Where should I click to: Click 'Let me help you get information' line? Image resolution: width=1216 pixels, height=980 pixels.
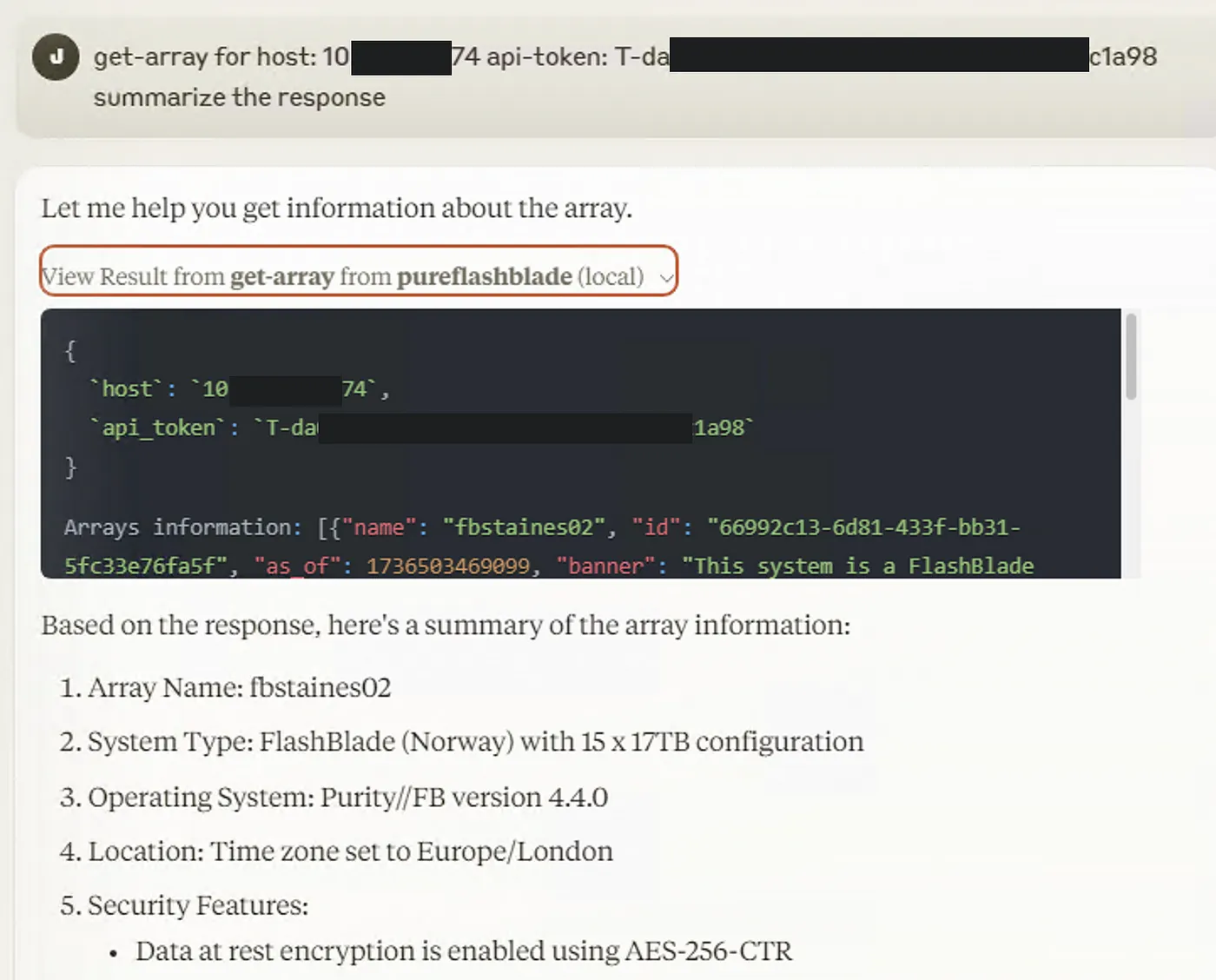337,209
